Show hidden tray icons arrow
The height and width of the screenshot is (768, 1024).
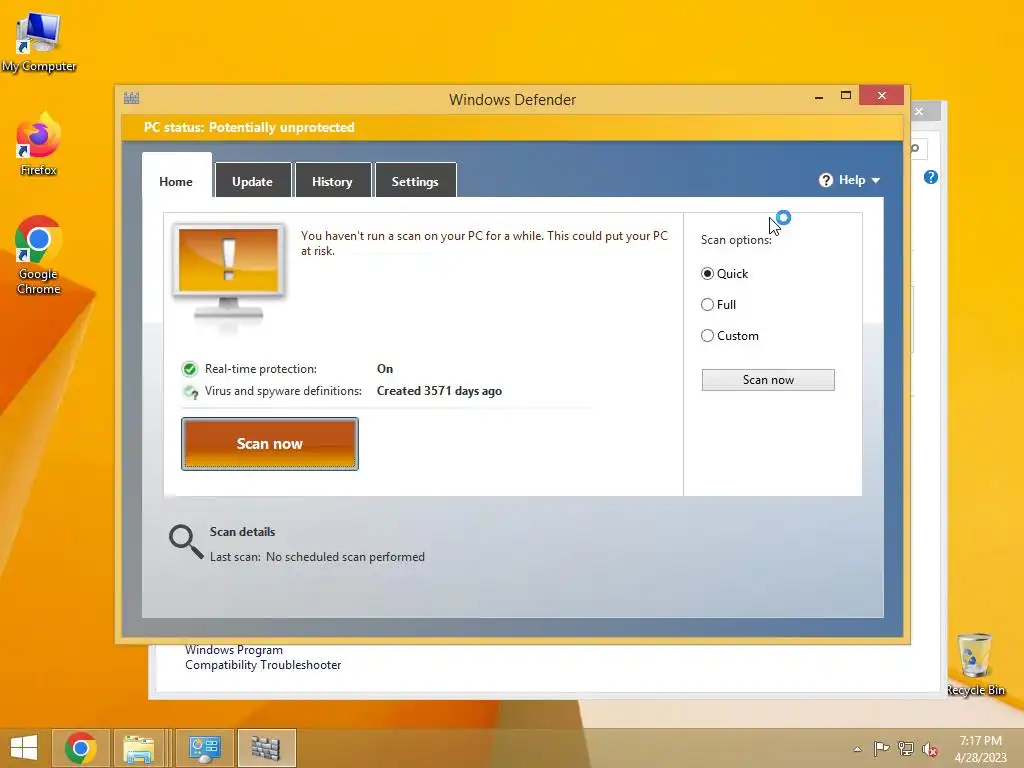(x=857, y=749)
